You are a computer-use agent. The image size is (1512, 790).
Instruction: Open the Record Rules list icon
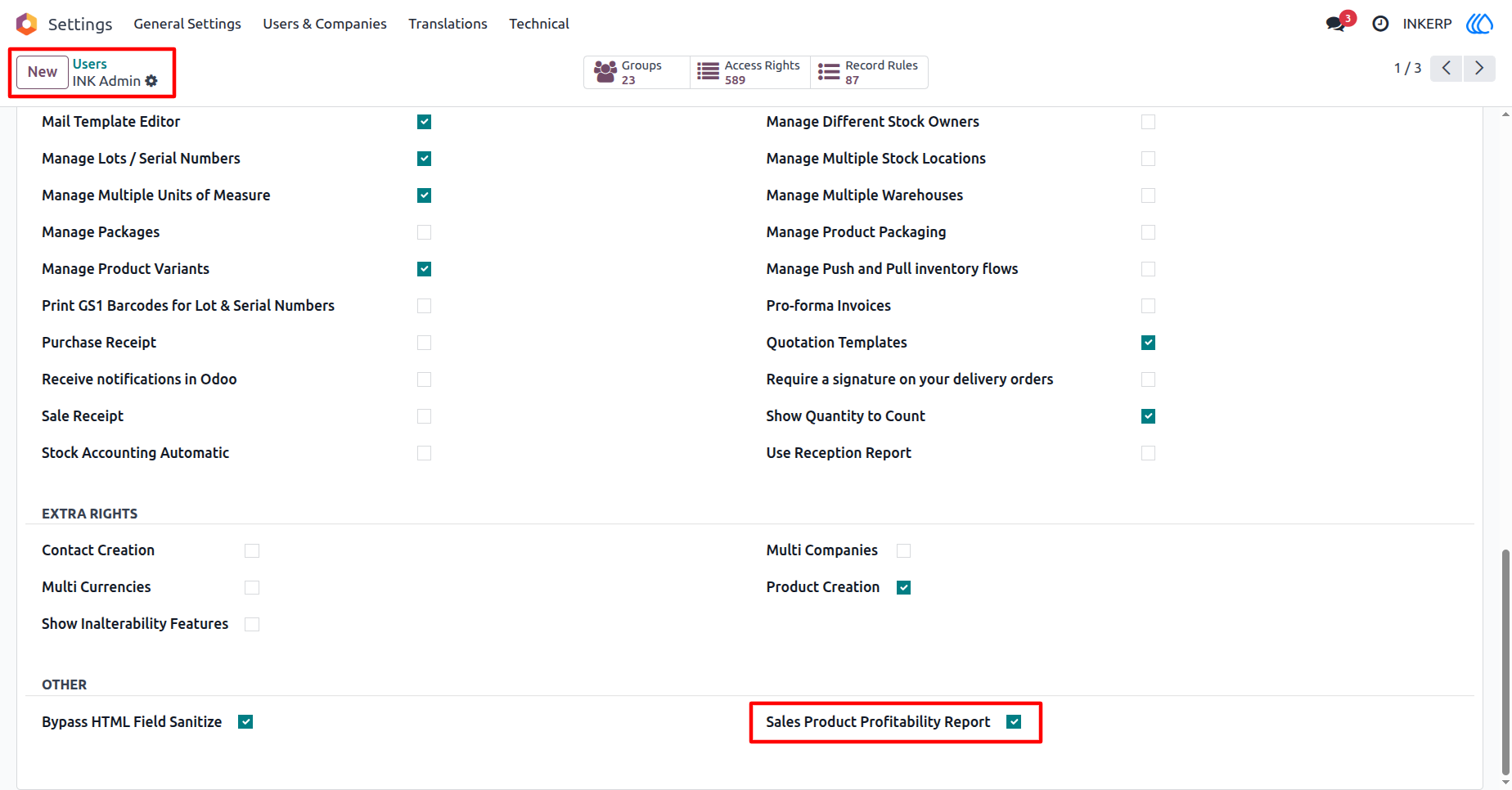829,72
